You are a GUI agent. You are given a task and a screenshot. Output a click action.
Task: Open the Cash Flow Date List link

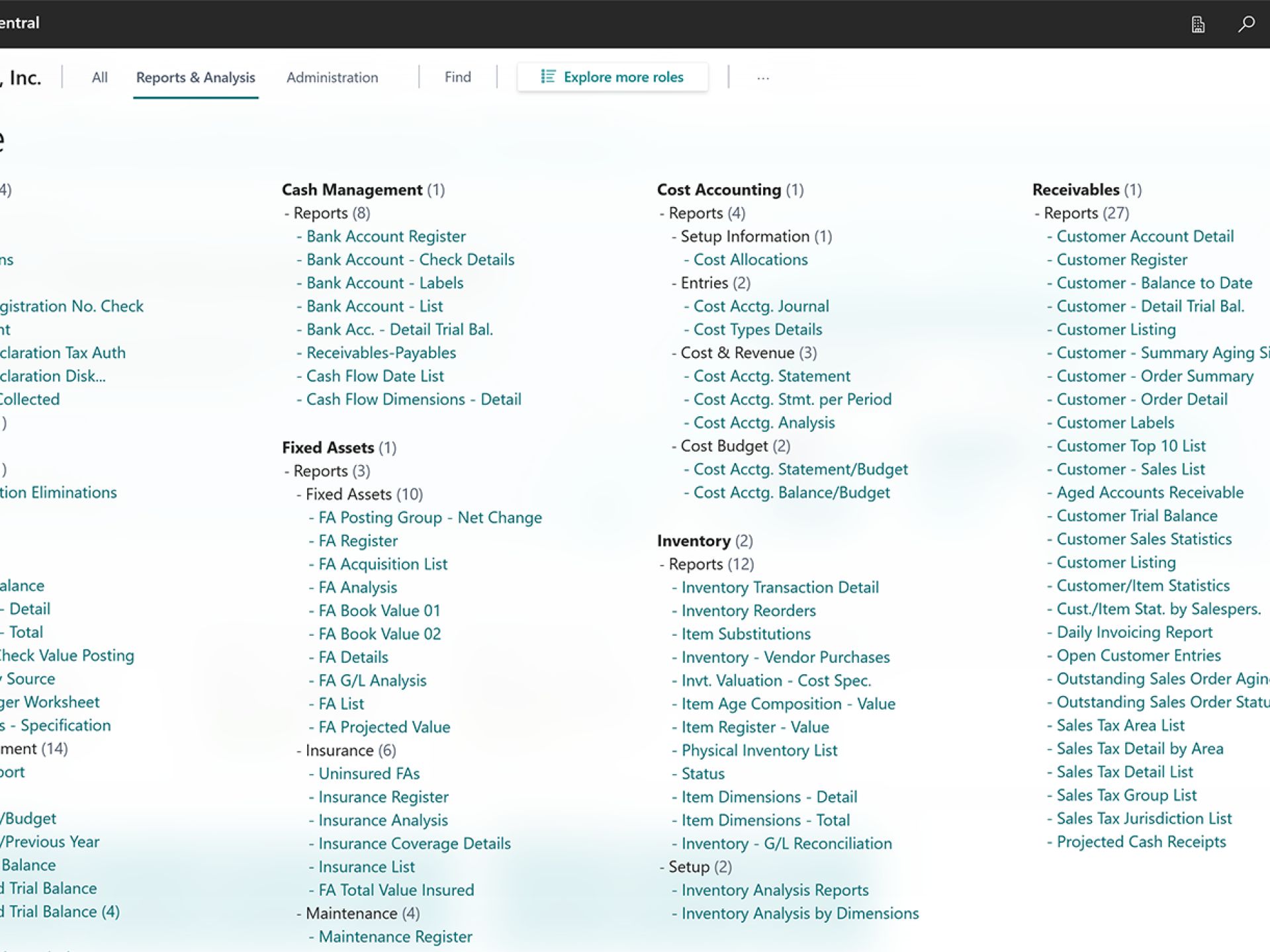pyautogui.click(x=375, y=376)
